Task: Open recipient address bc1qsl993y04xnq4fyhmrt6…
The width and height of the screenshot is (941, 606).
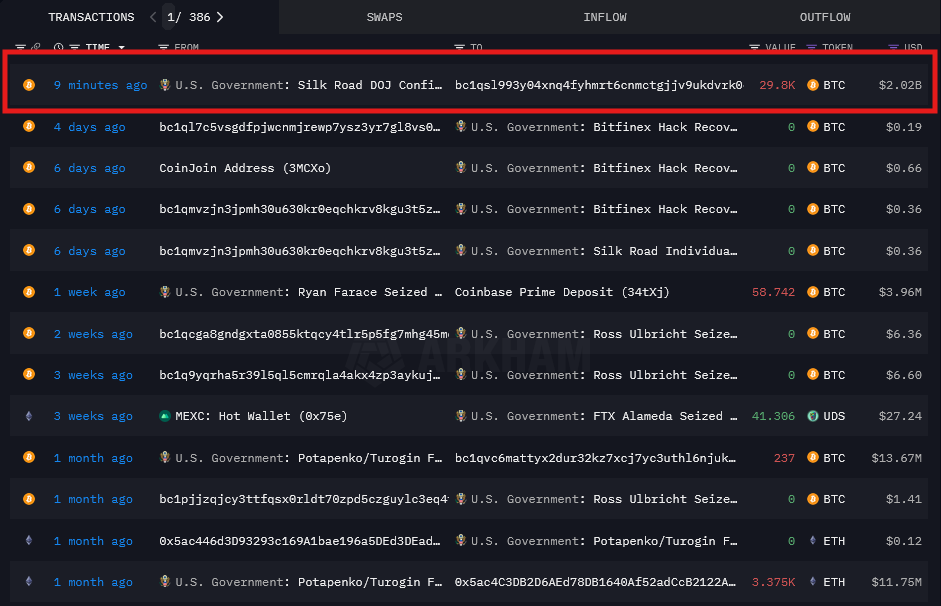Action: point(598,85)
